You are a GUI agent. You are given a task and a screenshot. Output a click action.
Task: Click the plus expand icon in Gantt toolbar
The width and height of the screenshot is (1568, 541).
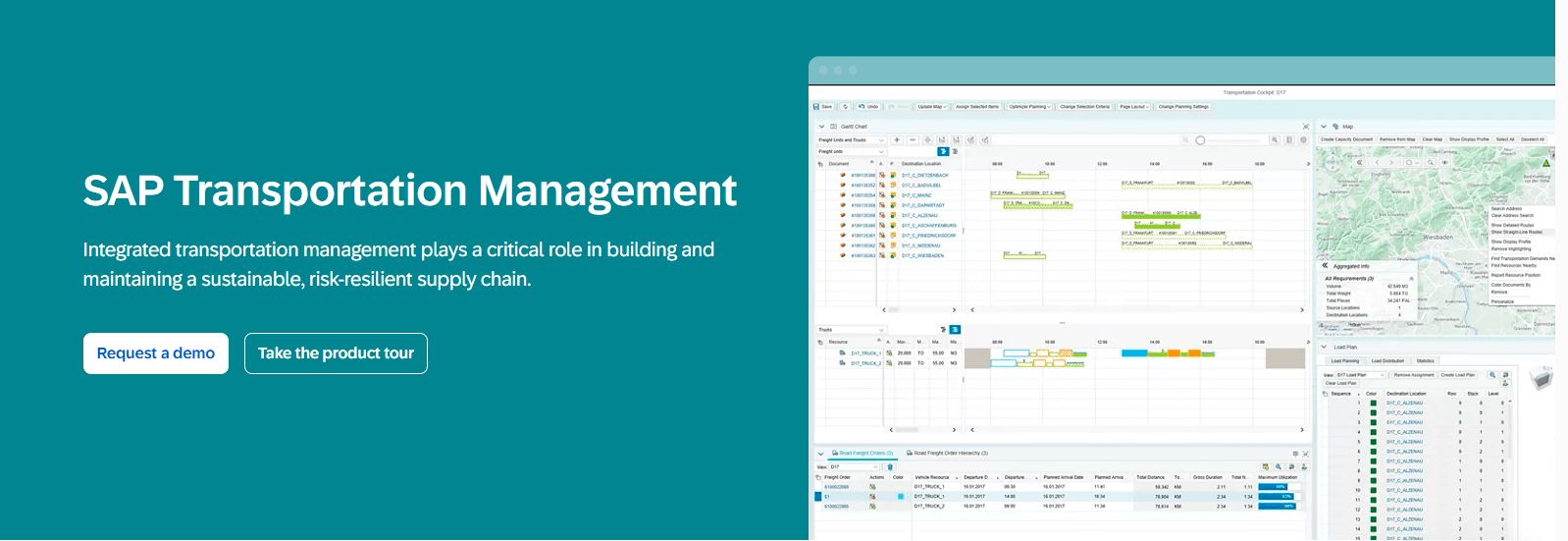pos(897,140)
